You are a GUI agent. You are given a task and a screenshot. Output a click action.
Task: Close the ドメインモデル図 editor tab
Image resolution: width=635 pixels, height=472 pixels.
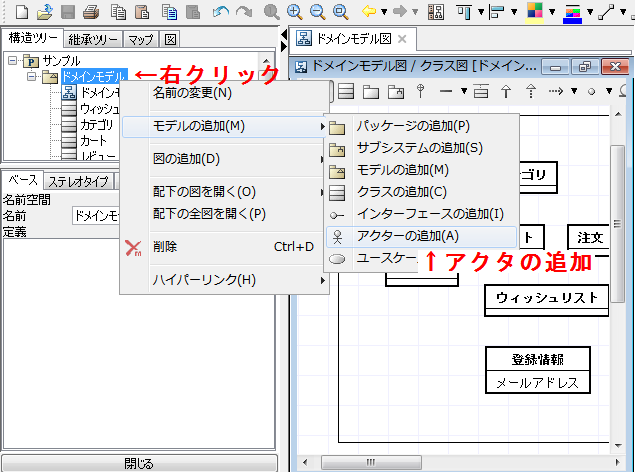pyautogui.click(x=401, y=40)
